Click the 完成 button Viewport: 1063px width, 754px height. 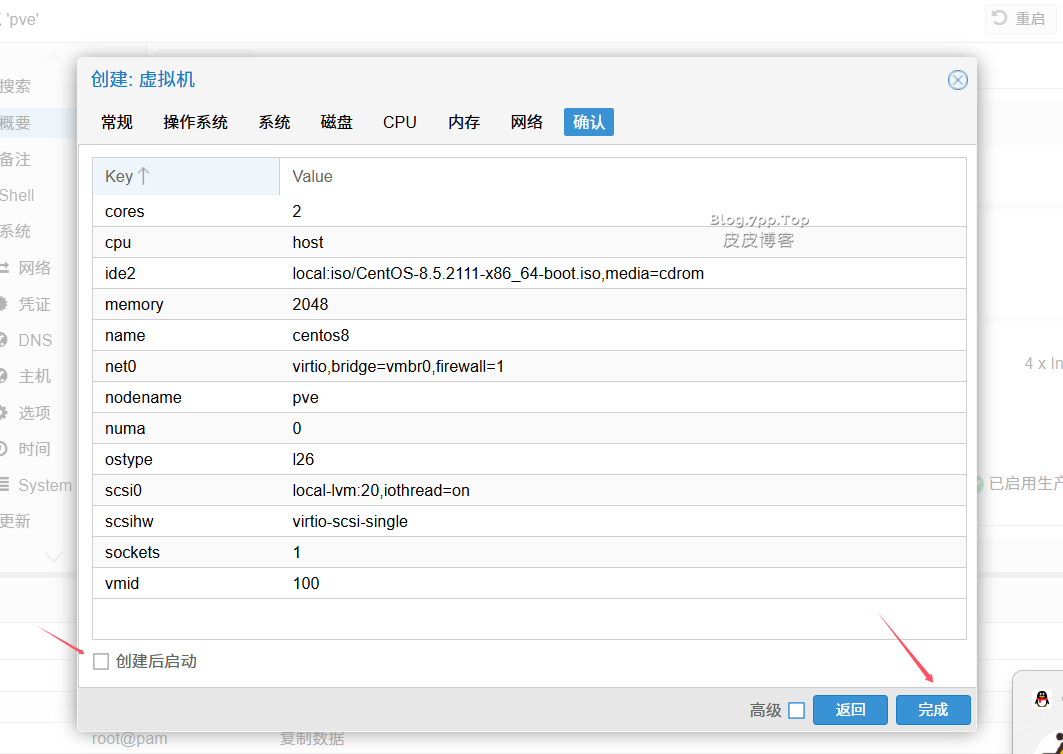coord(932,710)
